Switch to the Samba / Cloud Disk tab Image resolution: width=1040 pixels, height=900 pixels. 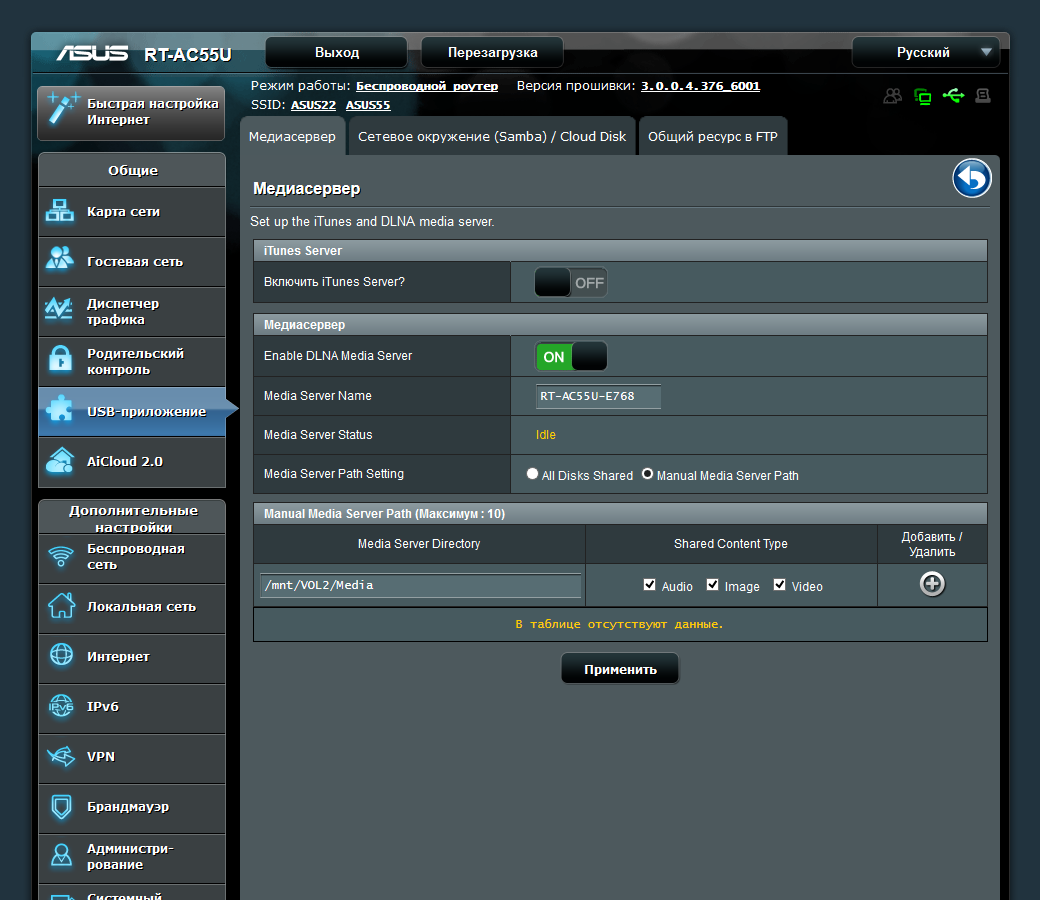click(492, 137)
